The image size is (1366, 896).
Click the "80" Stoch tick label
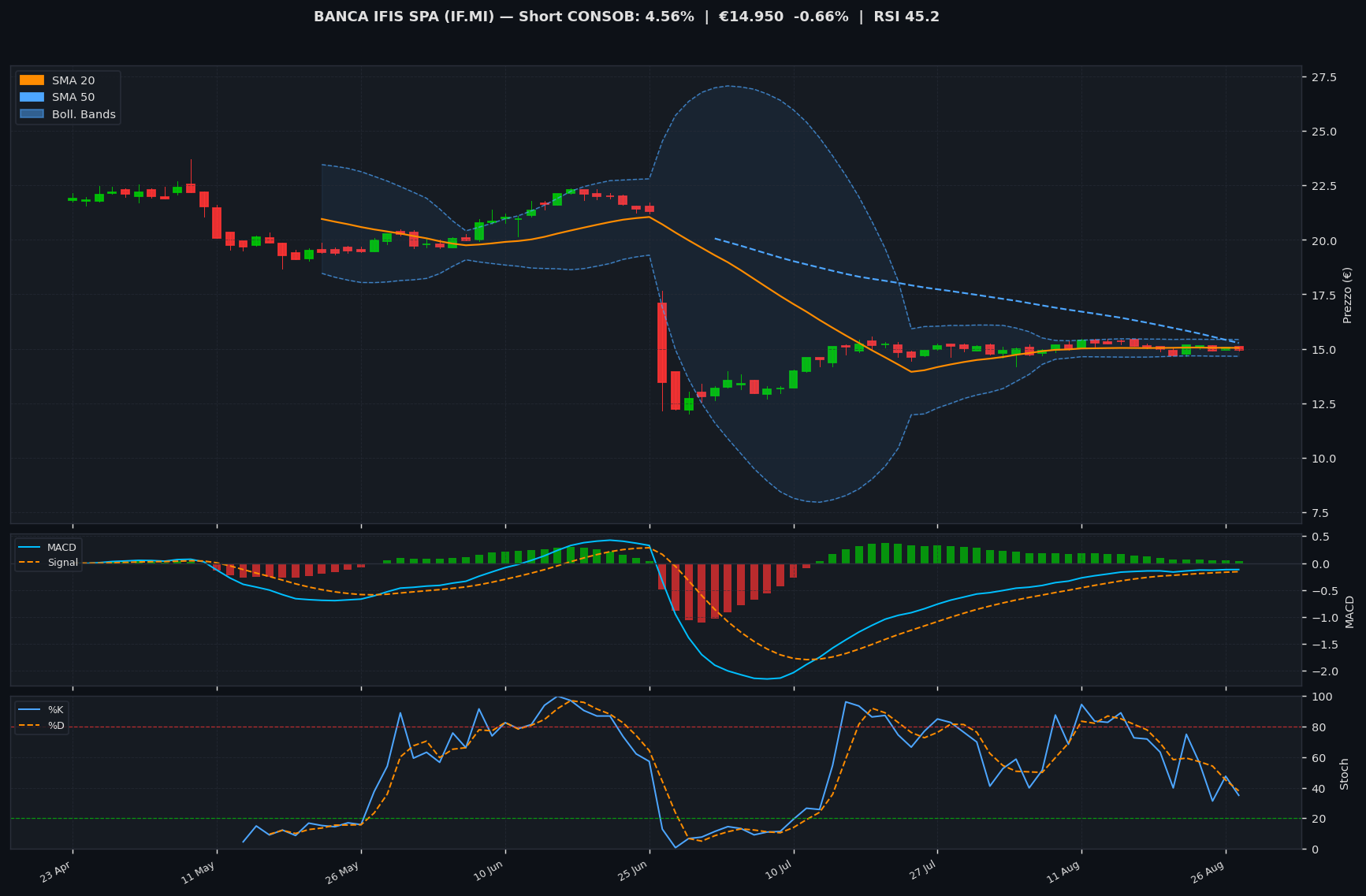click(x=1318, y=727)
